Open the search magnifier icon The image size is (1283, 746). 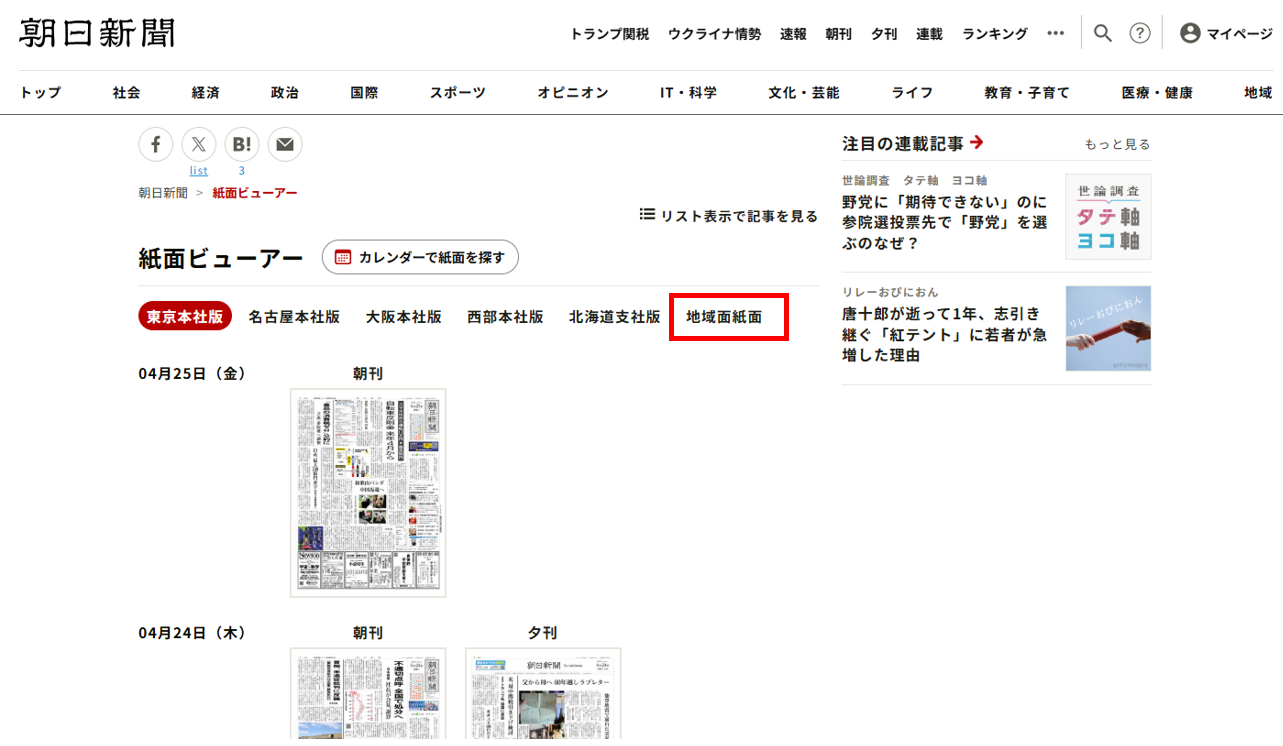coord(1103,33)
